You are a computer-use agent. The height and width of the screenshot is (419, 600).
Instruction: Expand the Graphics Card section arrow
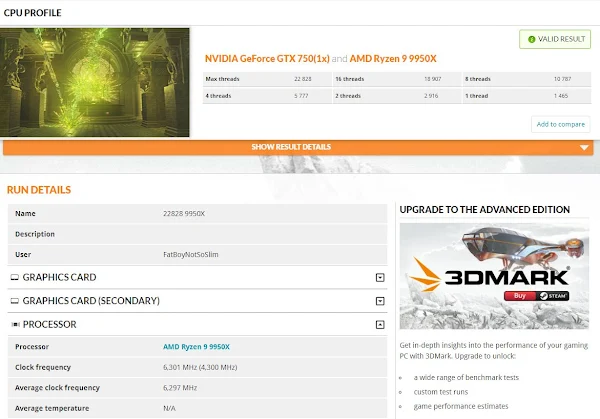380,277
